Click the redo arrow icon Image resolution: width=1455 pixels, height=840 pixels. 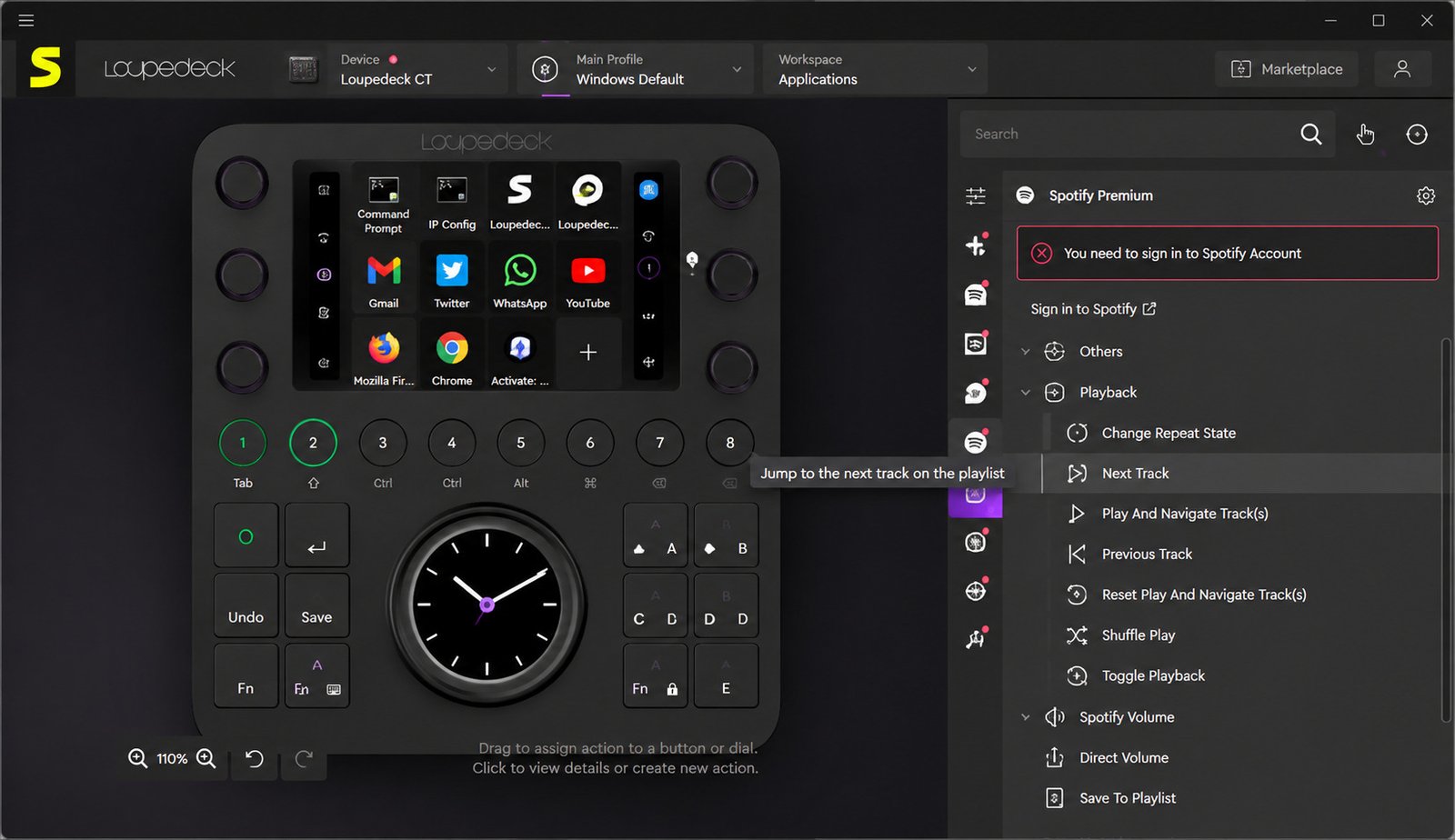pos(304,758)
